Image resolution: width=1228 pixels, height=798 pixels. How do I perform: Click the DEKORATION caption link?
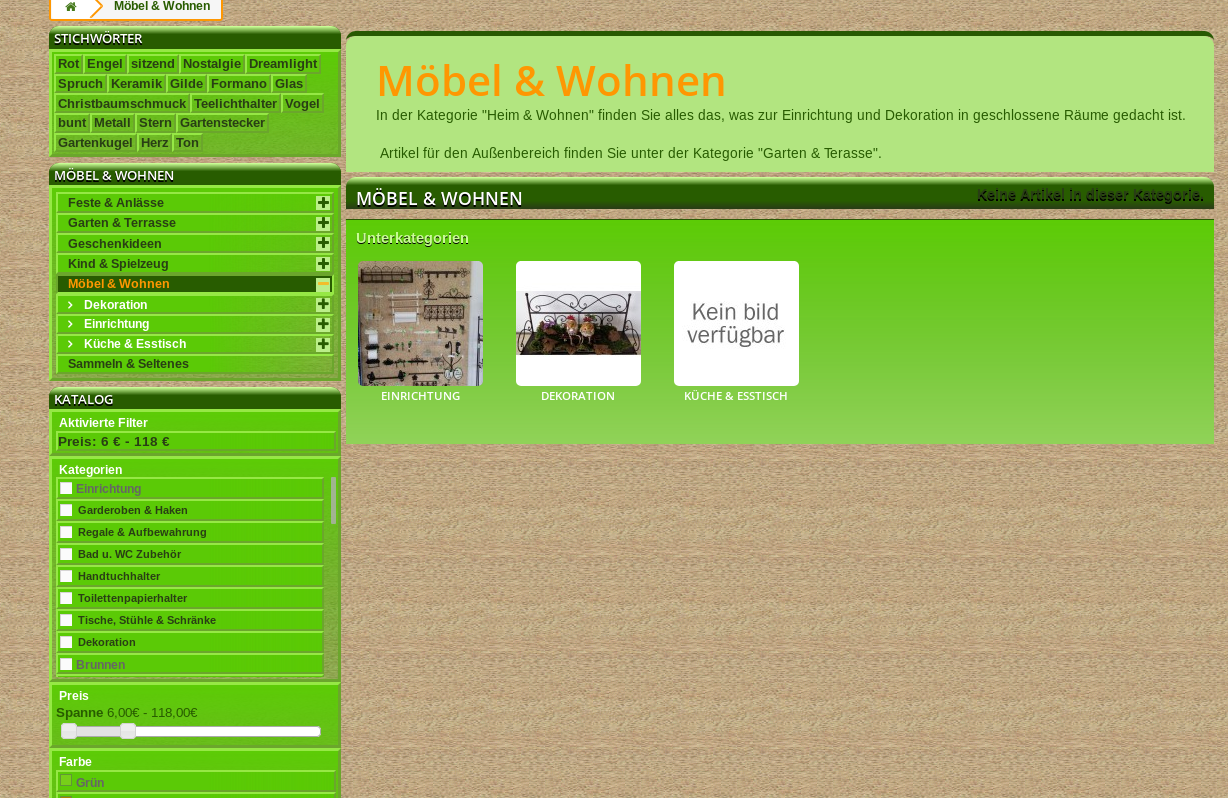coord(578,396)
